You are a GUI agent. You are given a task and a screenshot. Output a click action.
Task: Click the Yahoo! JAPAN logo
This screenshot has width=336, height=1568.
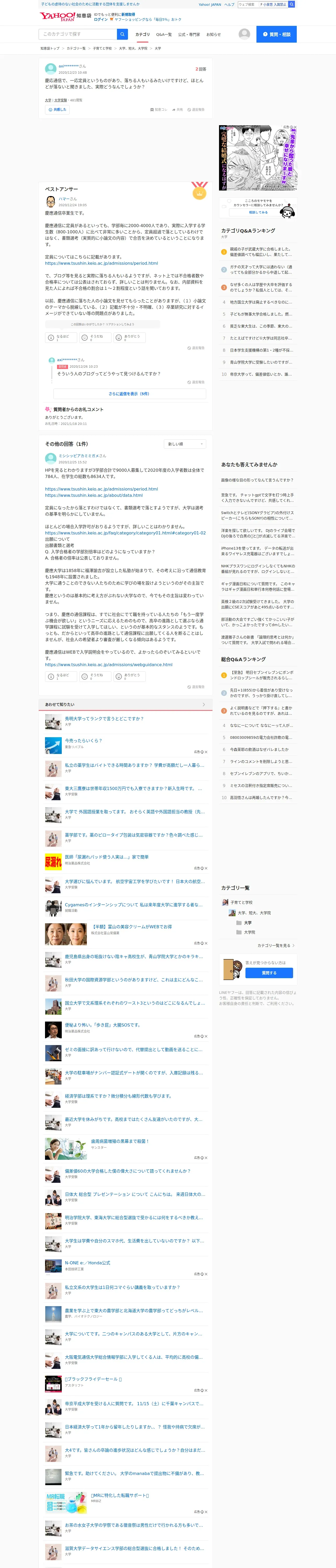(x=57, y=16)
